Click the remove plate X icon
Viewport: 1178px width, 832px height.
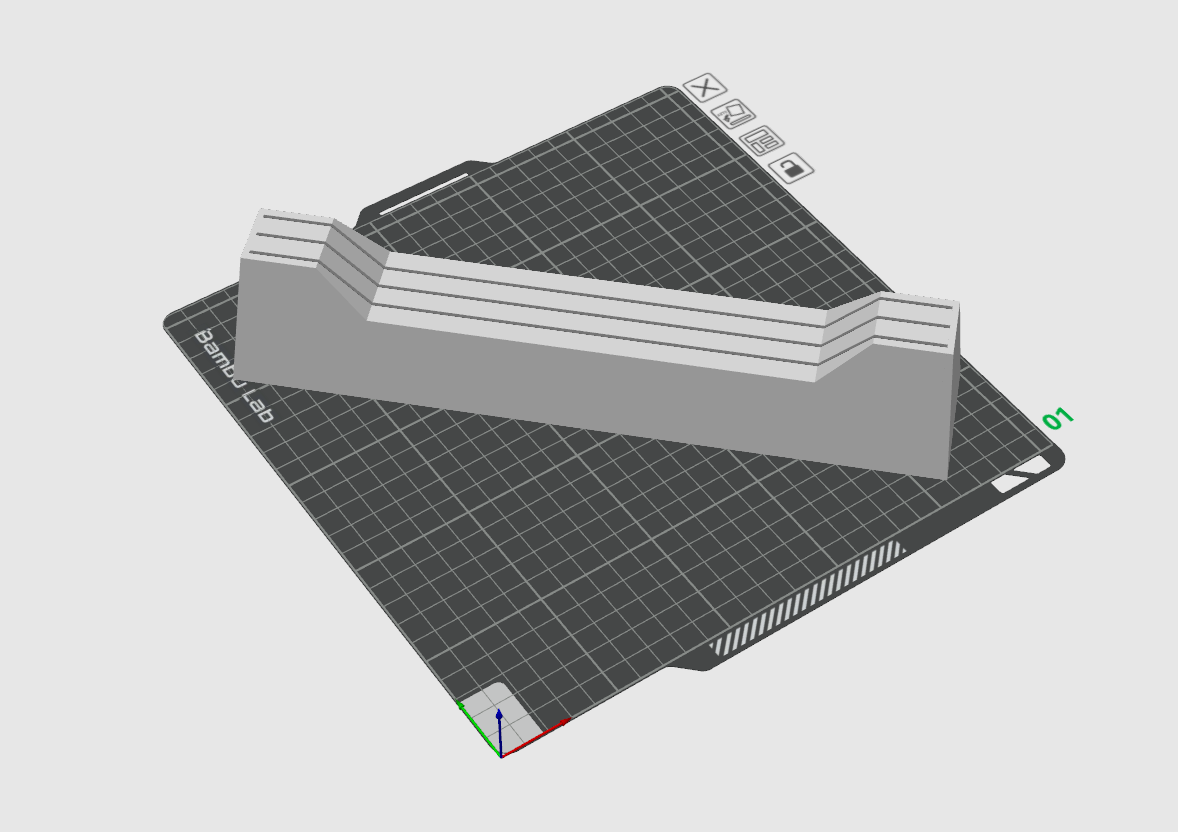click(705, 88)
